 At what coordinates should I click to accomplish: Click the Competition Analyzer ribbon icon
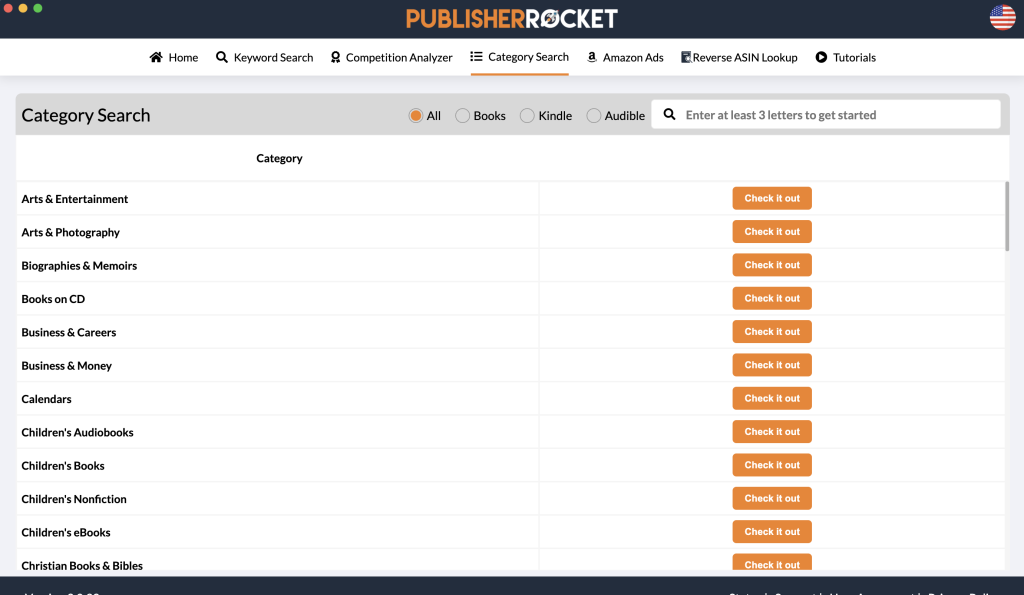click(x=336, y=58)
